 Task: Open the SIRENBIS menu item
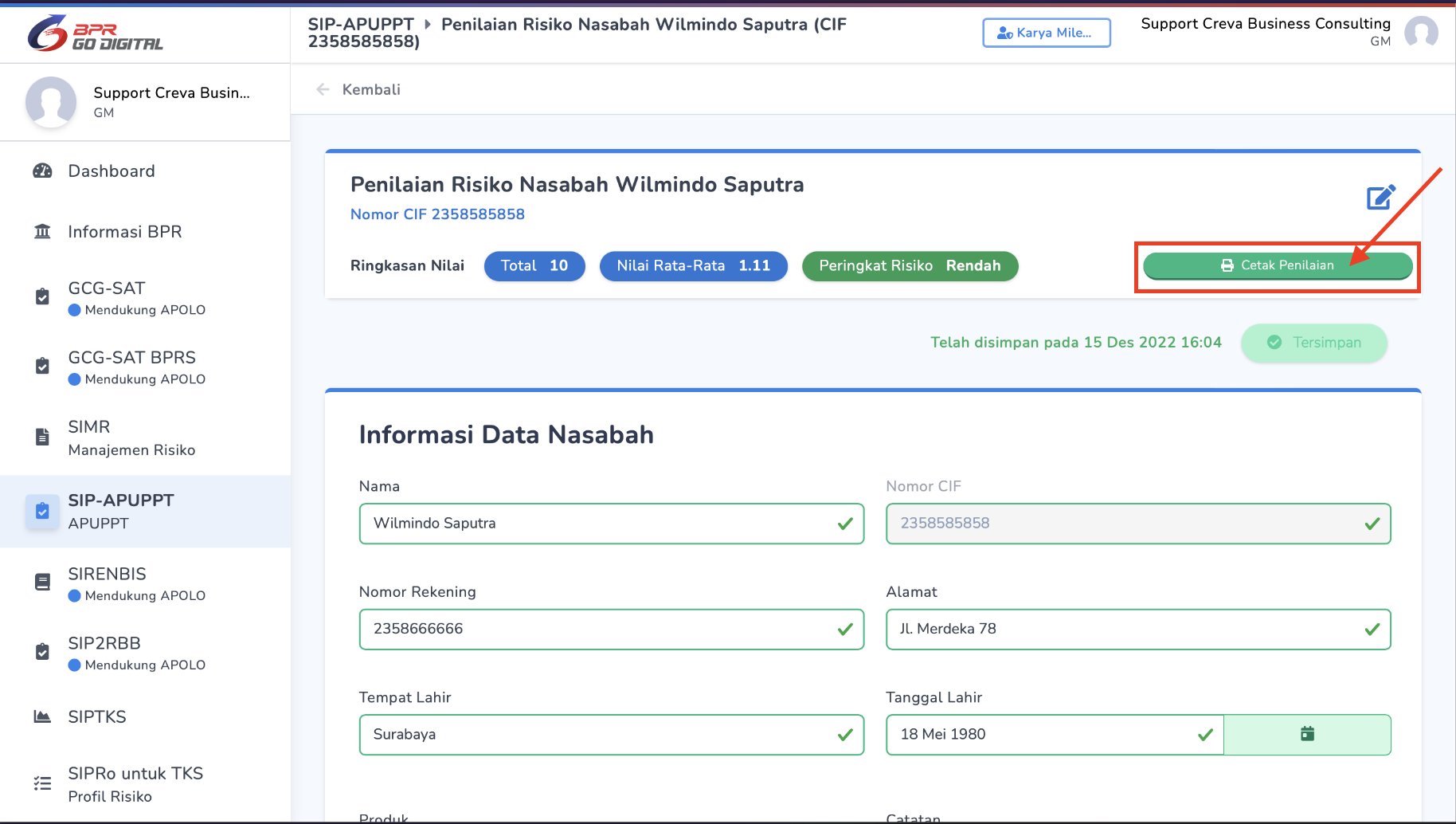pyautogui.click(x=145, y=583)
